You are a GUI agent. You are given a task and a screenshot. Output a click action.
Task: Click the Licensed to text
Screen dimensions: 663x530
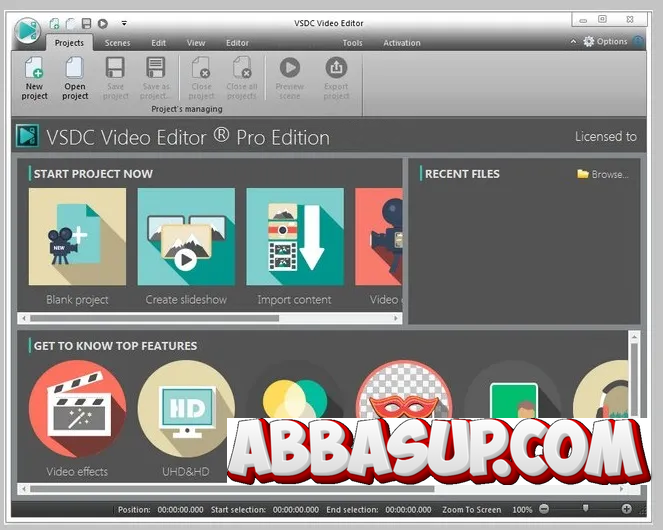605,137
